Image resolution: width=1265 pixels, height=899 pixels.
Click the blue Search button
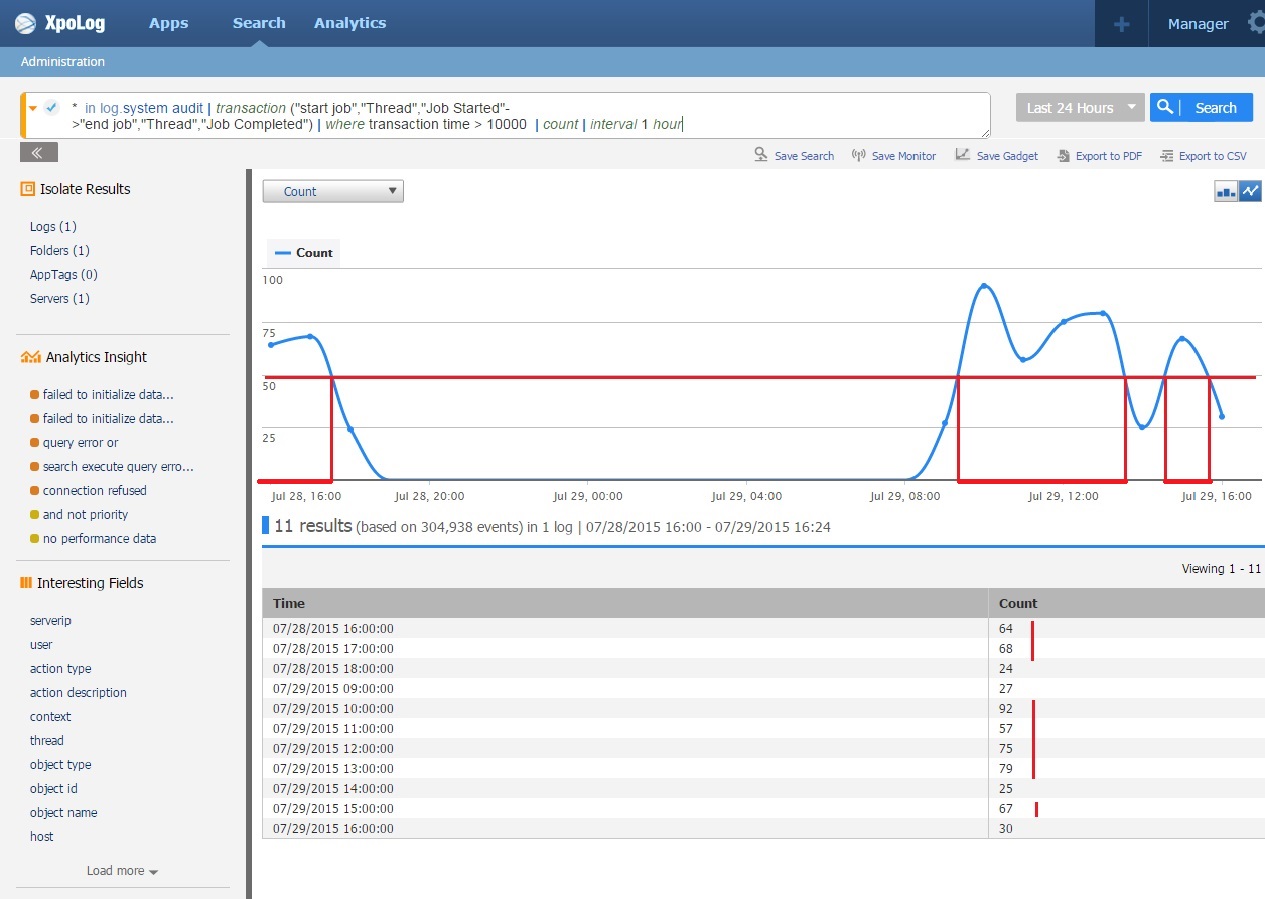point(1201,108)
